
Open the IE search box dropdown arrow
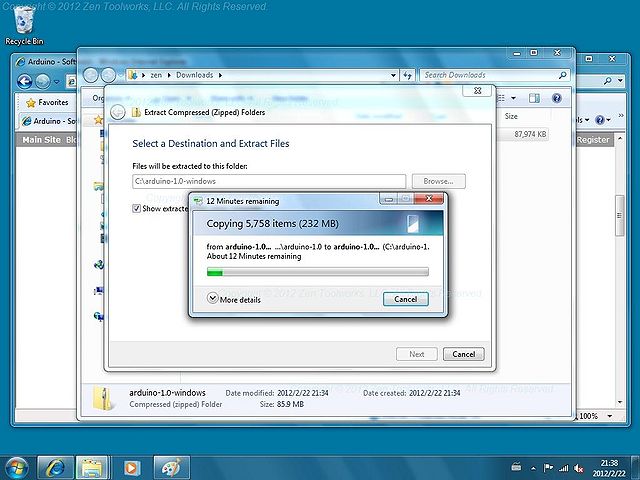coord(620,81)
